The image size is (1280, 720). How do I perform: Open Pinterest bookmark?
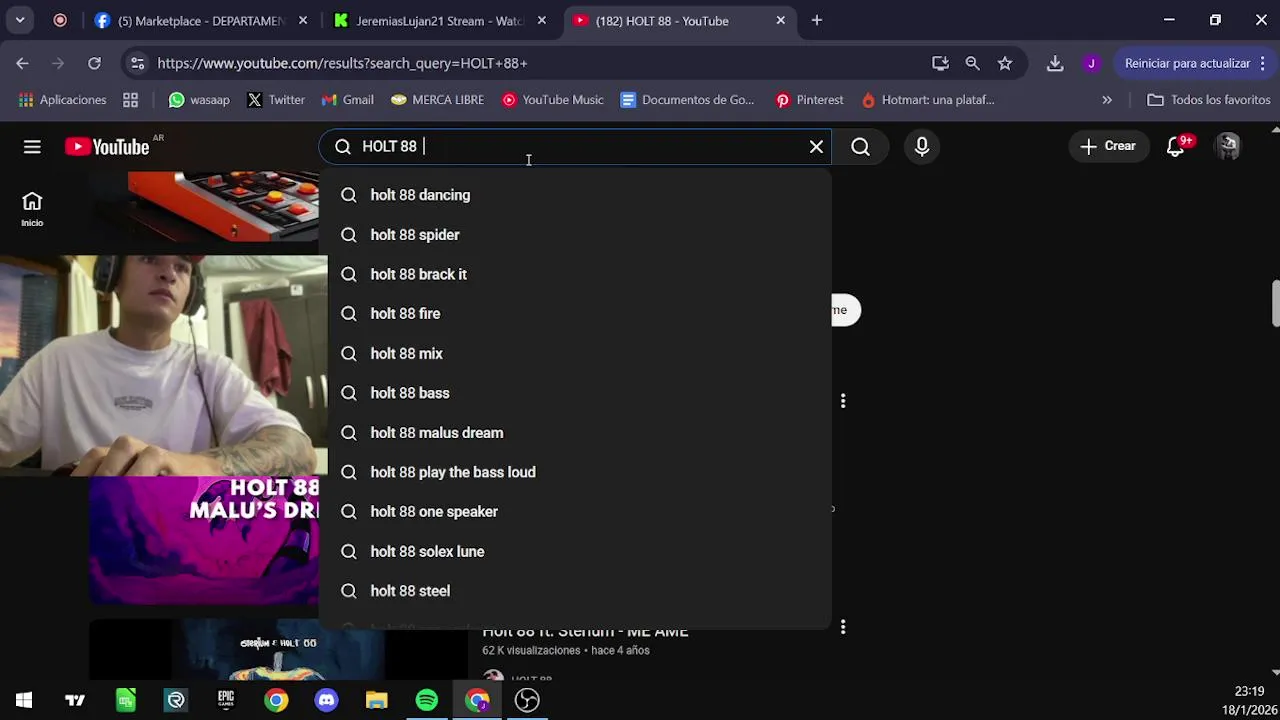(809, 100)
